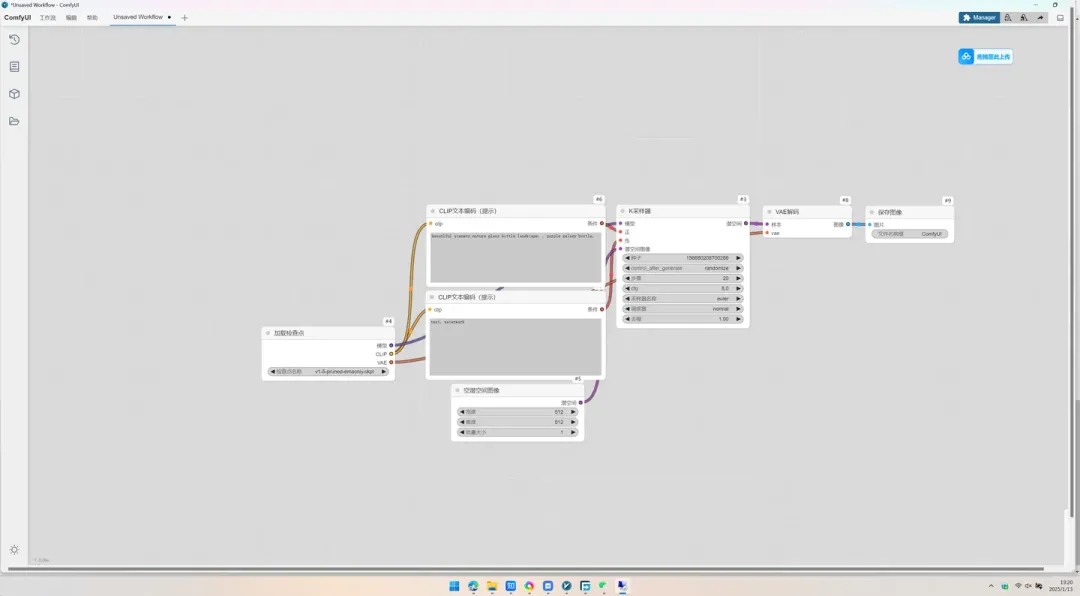Collapse the K采样器 node via its title dot
1080x596 pixels.
click(623, 211)
